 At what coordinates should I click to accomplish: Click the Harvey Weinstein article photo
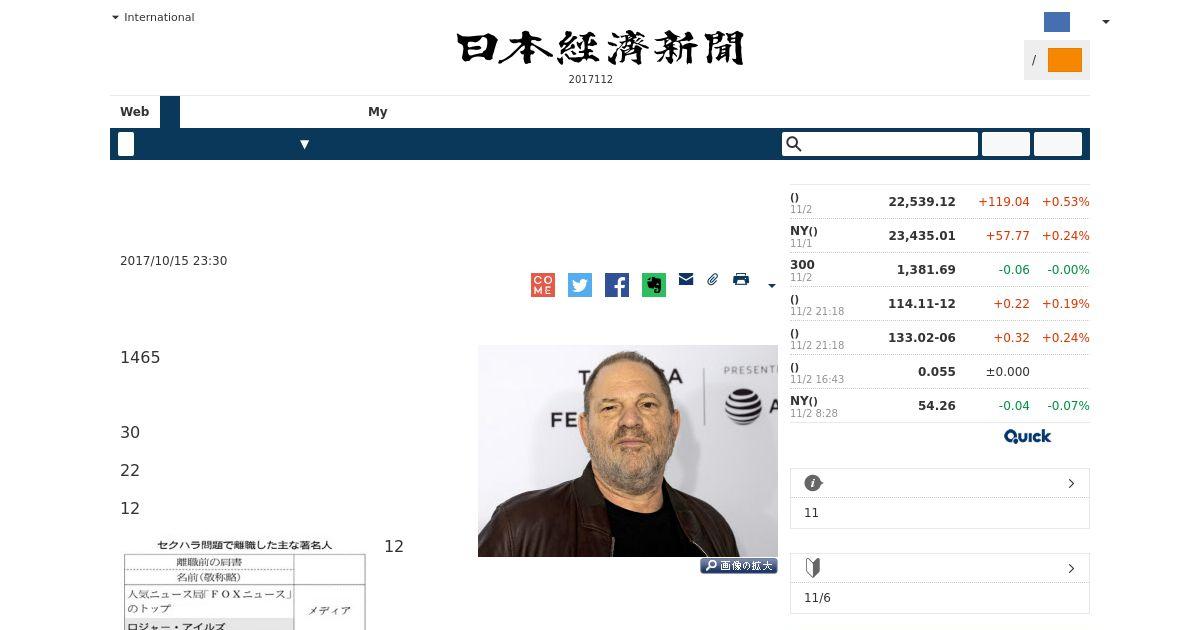(628, 451)
